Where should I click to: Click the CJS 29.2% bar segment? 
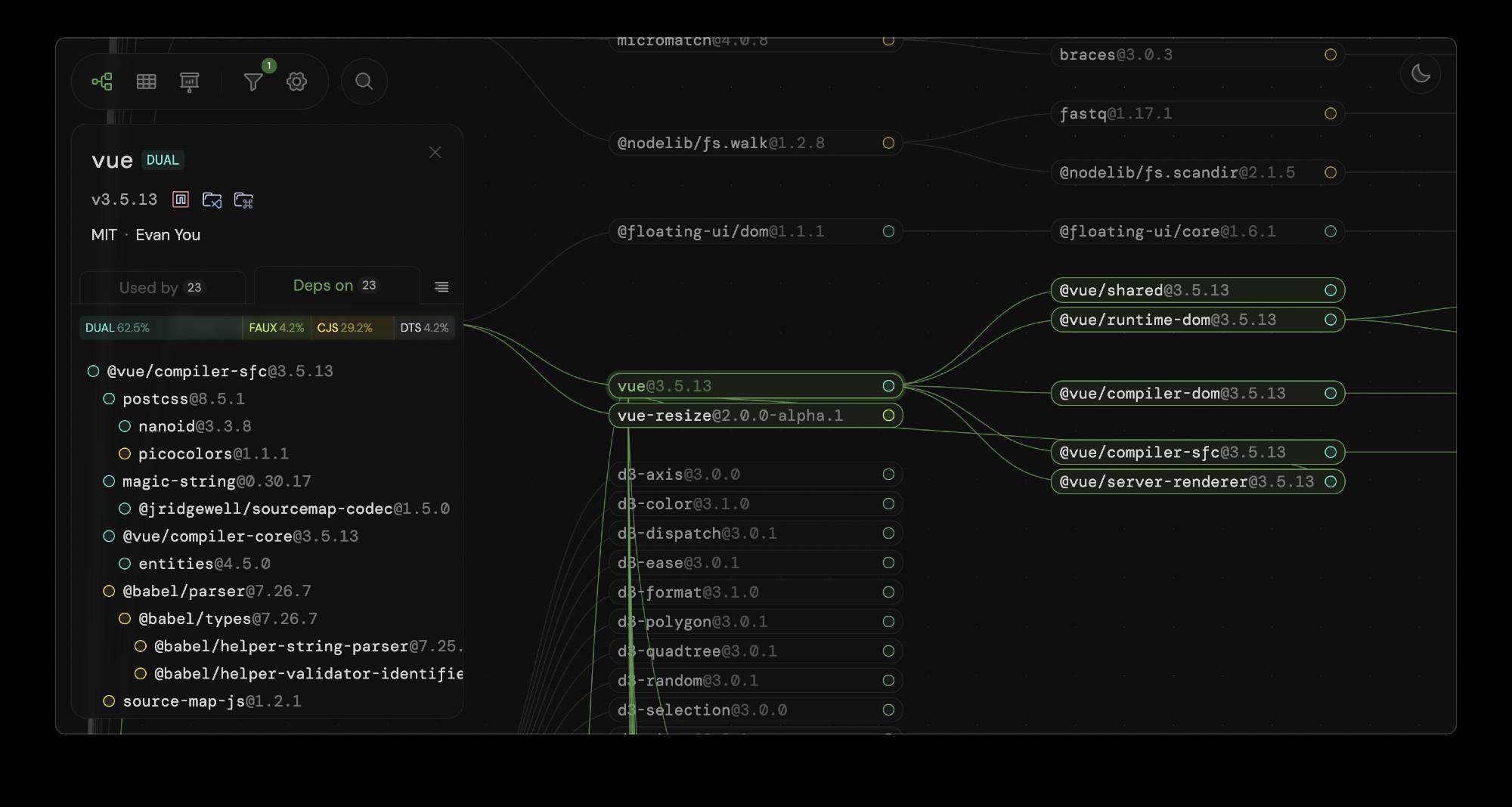click(352, 328)
